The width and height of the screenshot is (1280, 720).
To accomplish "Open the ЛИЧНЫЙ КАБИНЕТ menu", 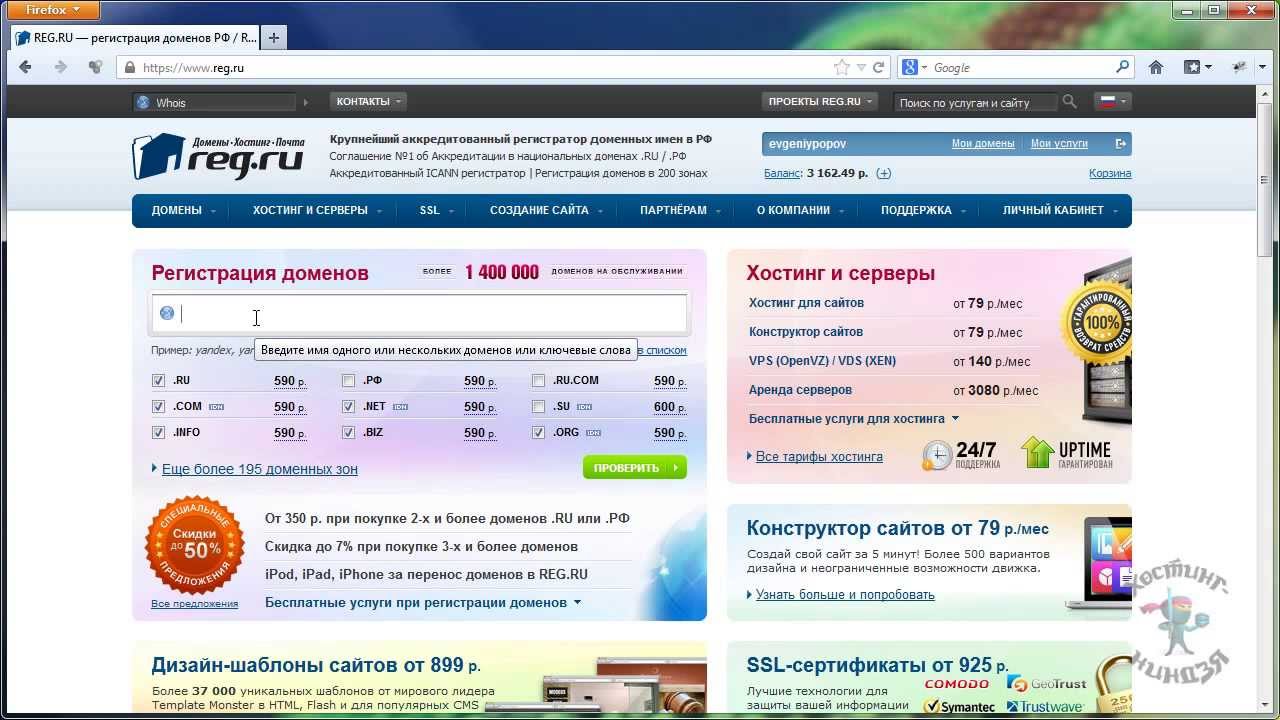I will tap(1060, 210).
